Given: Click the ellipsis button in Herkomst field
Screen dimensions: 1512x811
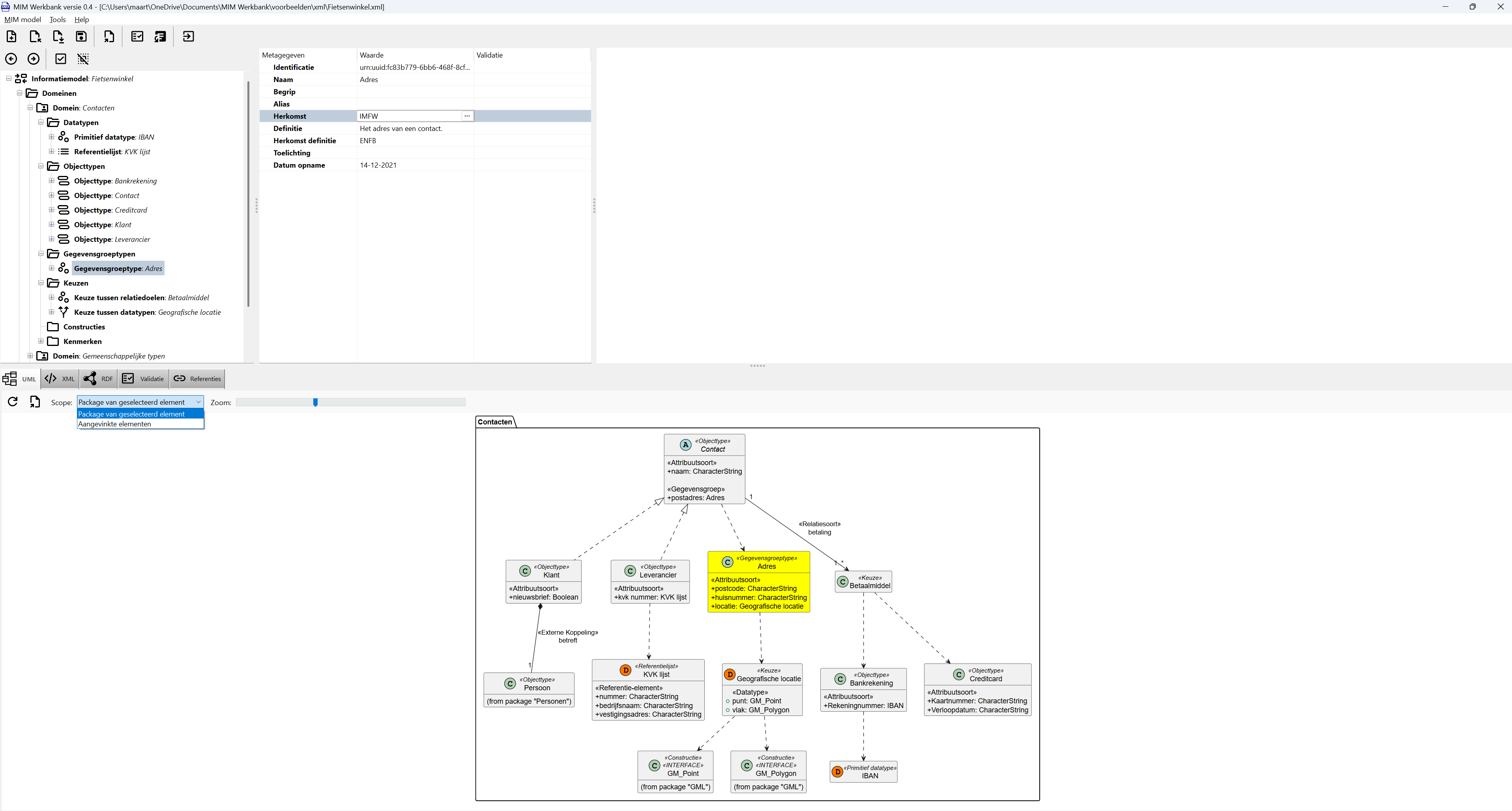Looking at the screenshot, I should click(467, 116).
